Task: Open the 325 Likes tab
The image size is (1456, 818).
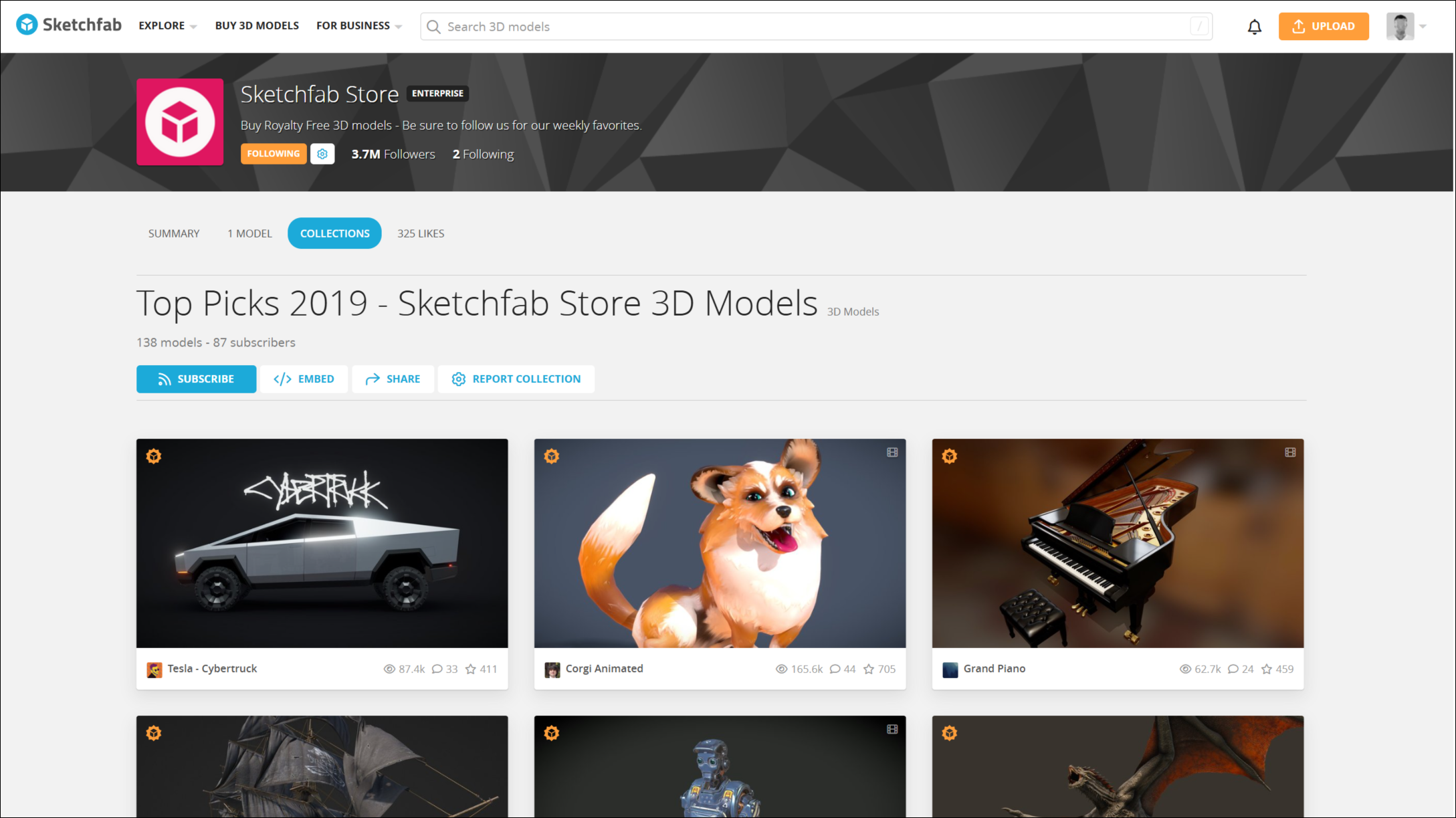Action: click(421, 233)
